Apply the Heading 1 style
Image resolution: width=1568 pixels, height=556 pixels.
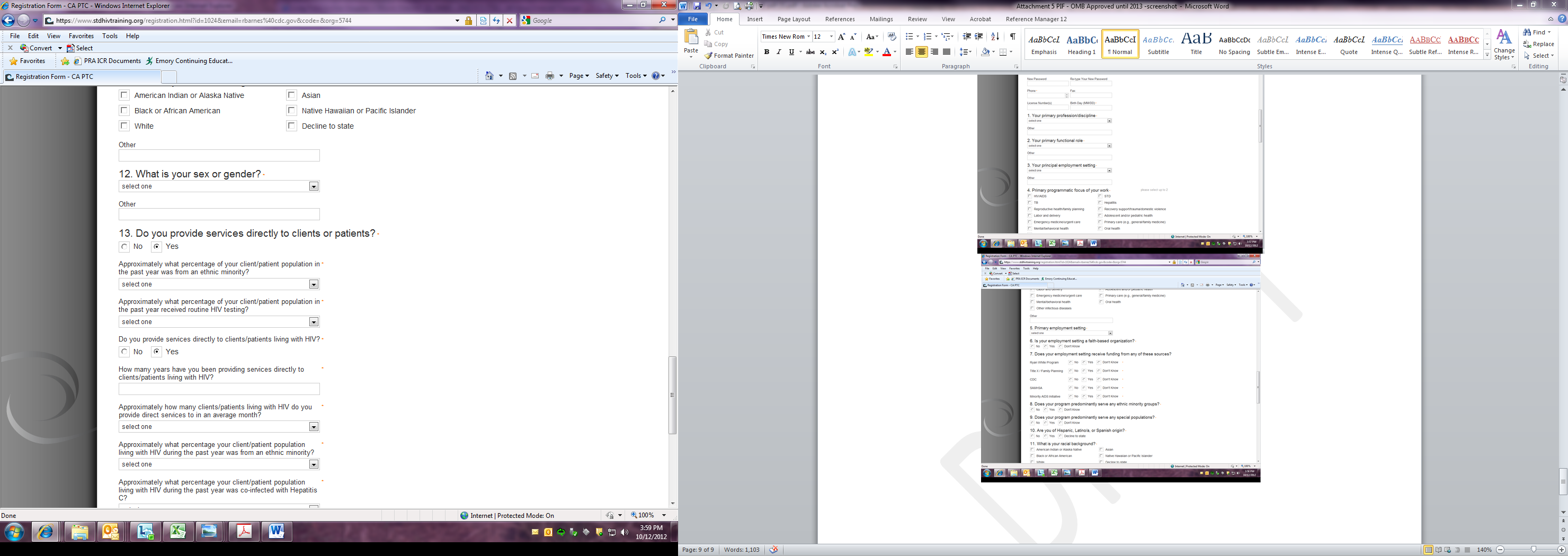(x=1081, y=44)
